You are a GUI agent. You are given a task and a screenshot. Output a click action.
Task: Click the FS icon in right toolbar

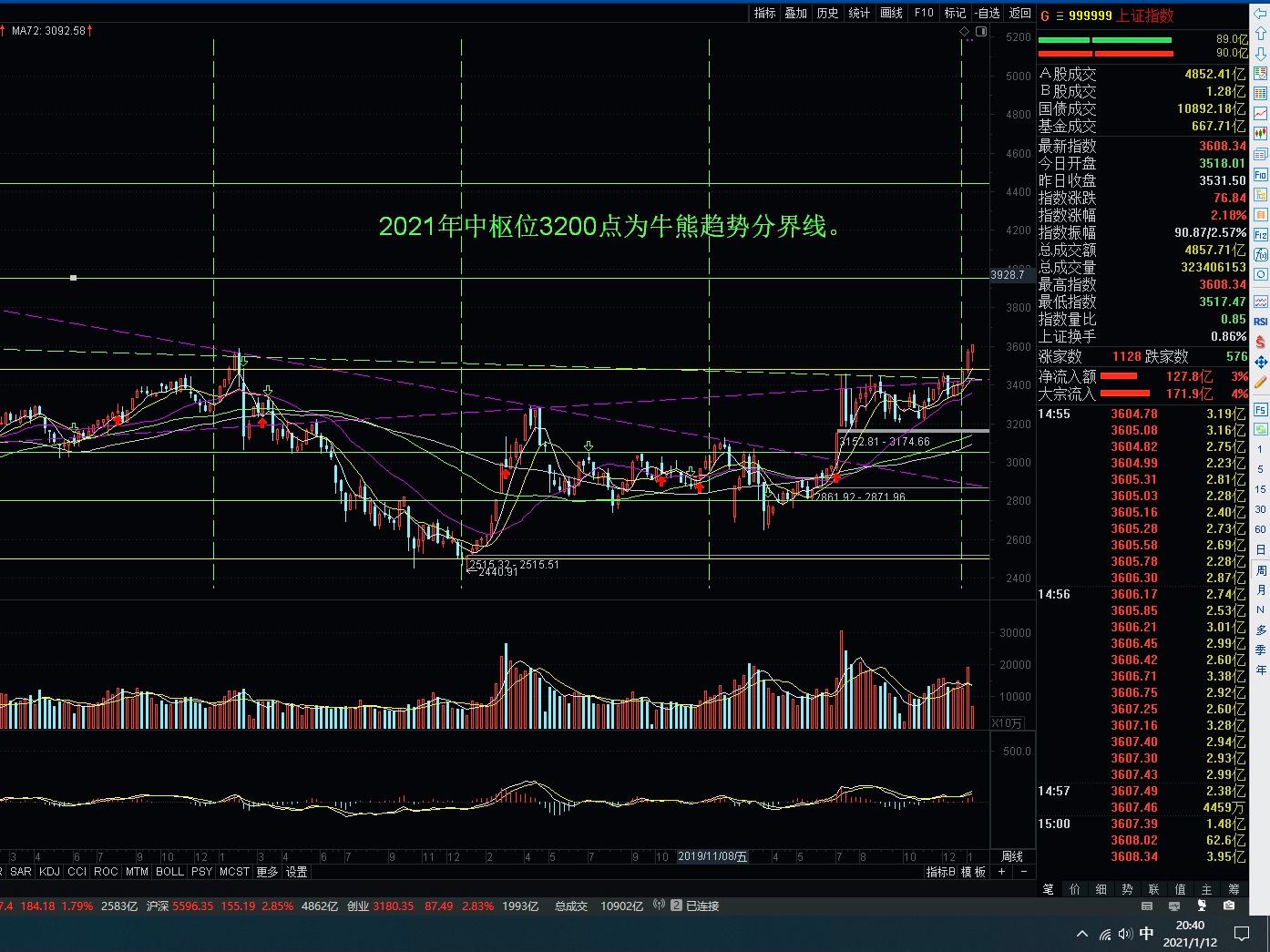[1261, 409]
